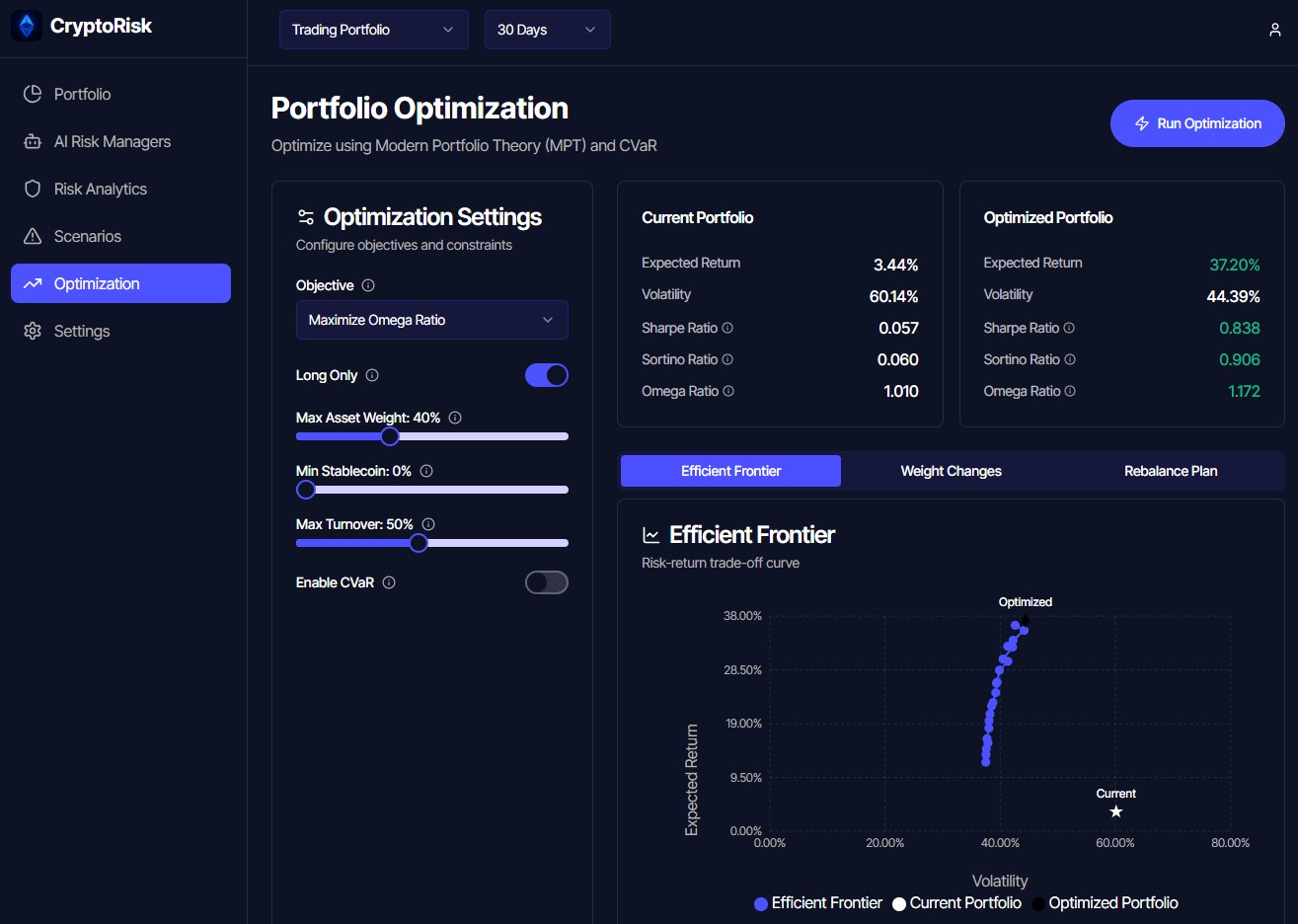The image size is (1298, 924).
Task: Click the Optimized Omega Ratio value 1.172
Action: (1244, 391)
